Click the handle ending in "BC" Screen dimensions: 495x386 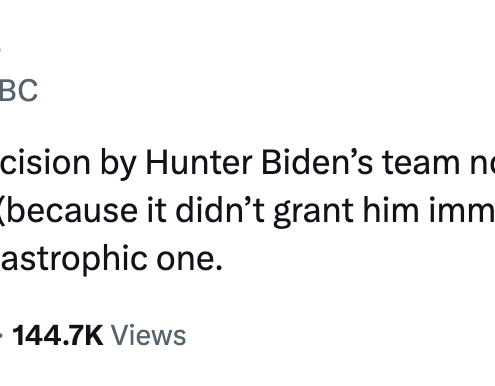[19, 90]
